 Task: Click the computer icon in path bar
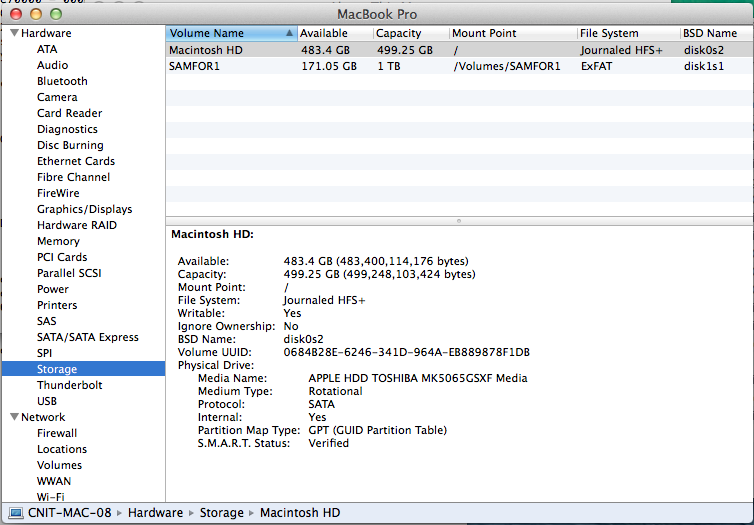(x=16, y=513)
